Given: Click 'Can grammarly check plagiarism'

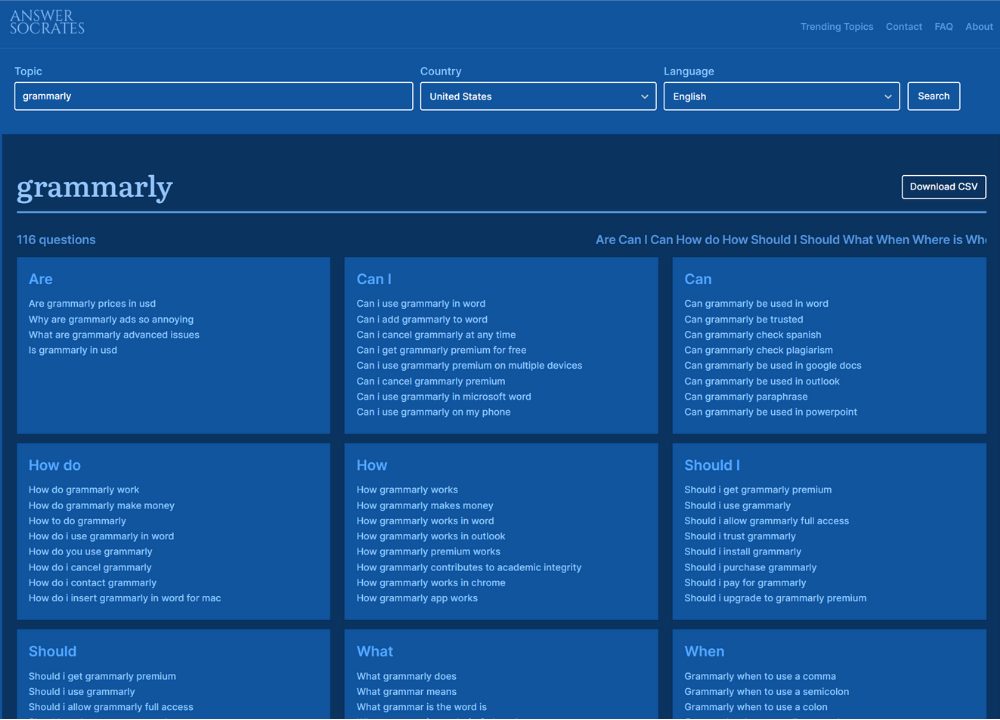Looking at the screenshot, I should click(758, 350).
